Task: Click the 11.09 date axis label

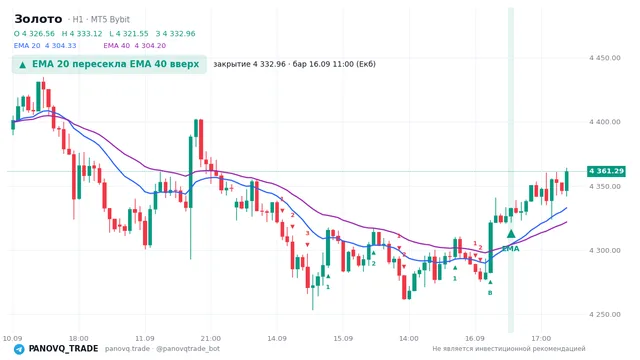Action: click(x=145, y=338)
